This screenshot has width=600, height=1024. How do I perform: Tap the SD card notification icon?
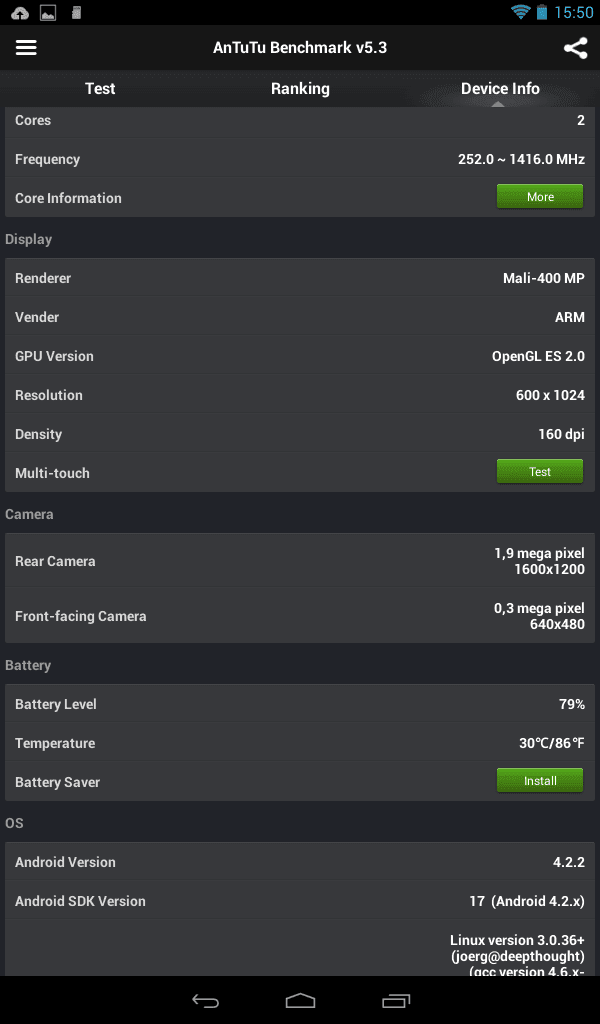pyautogui.click(x=76, y=12)
